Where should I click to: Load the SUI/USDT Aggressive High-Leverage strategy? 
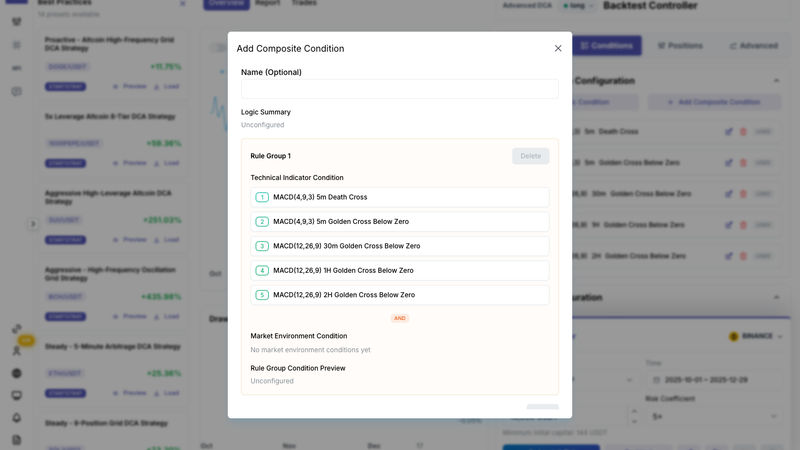pos(167,239)
